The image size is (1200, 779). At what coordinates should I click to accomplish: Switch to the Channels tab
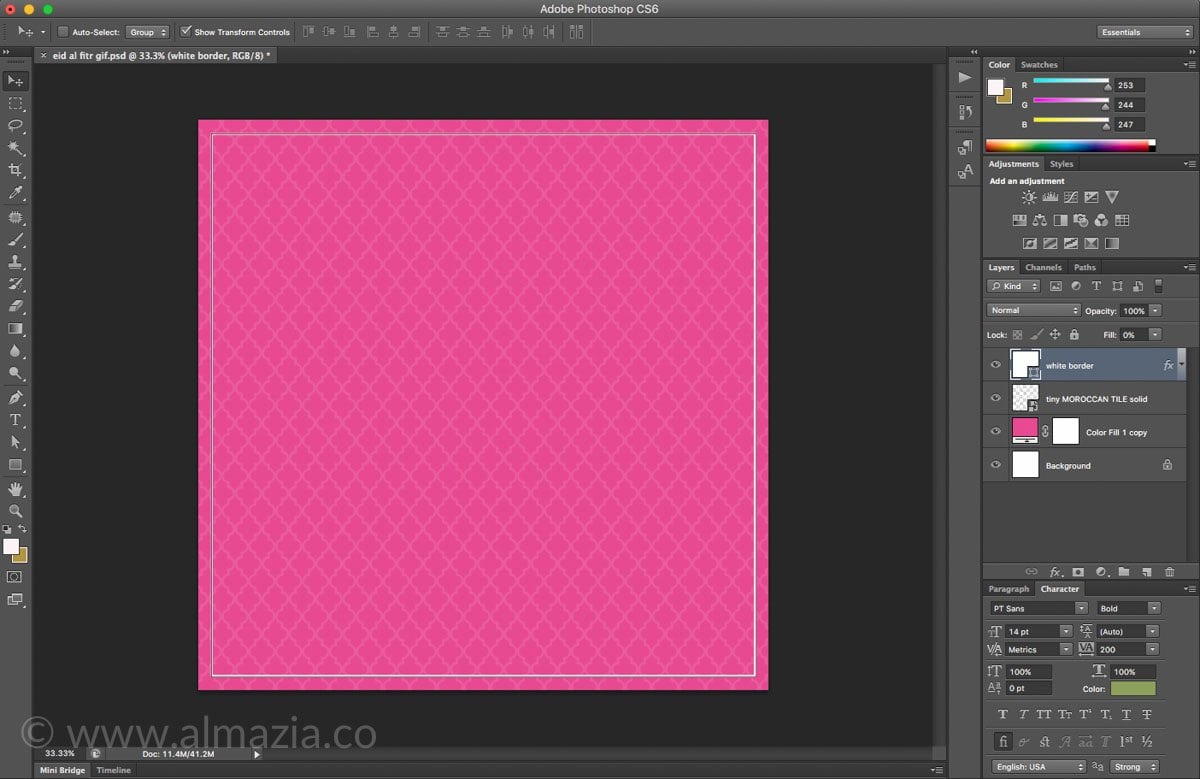(1043, 267)
